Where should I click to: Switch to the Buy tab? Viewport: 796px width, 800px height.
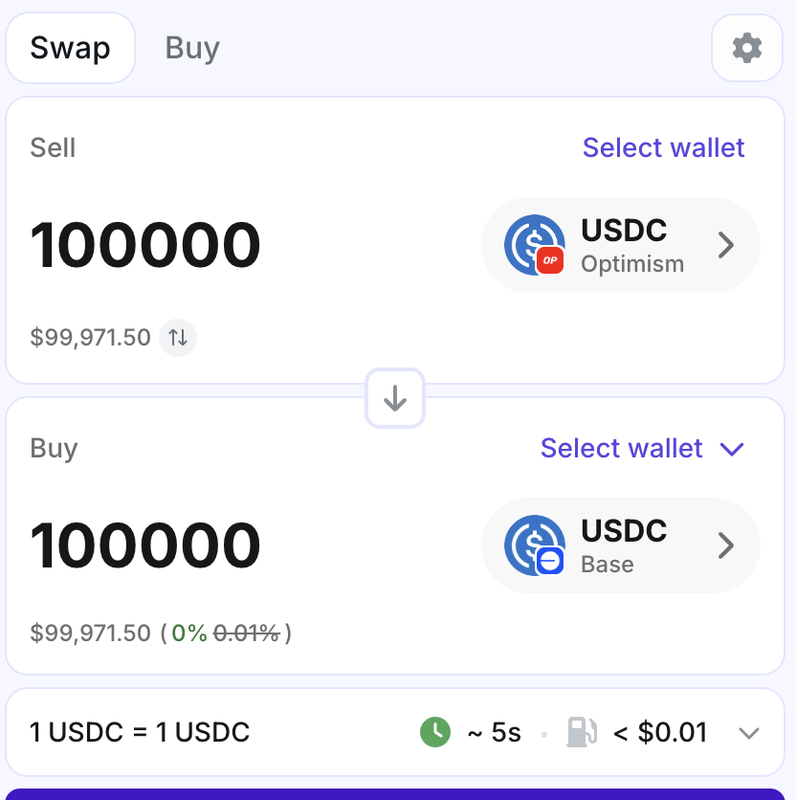click(192, 48)
